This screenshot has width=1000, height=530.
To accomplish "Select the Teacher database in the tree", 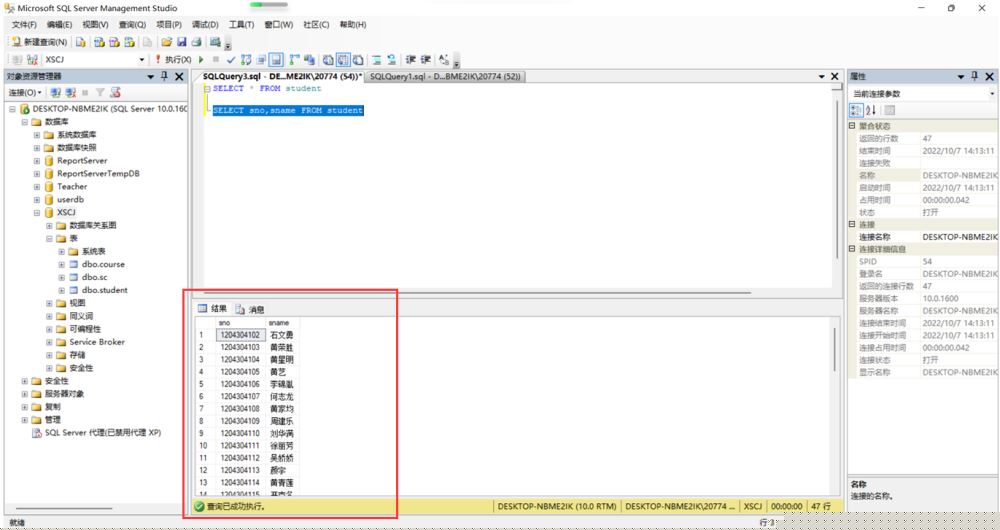I will [x=71, y=186].
